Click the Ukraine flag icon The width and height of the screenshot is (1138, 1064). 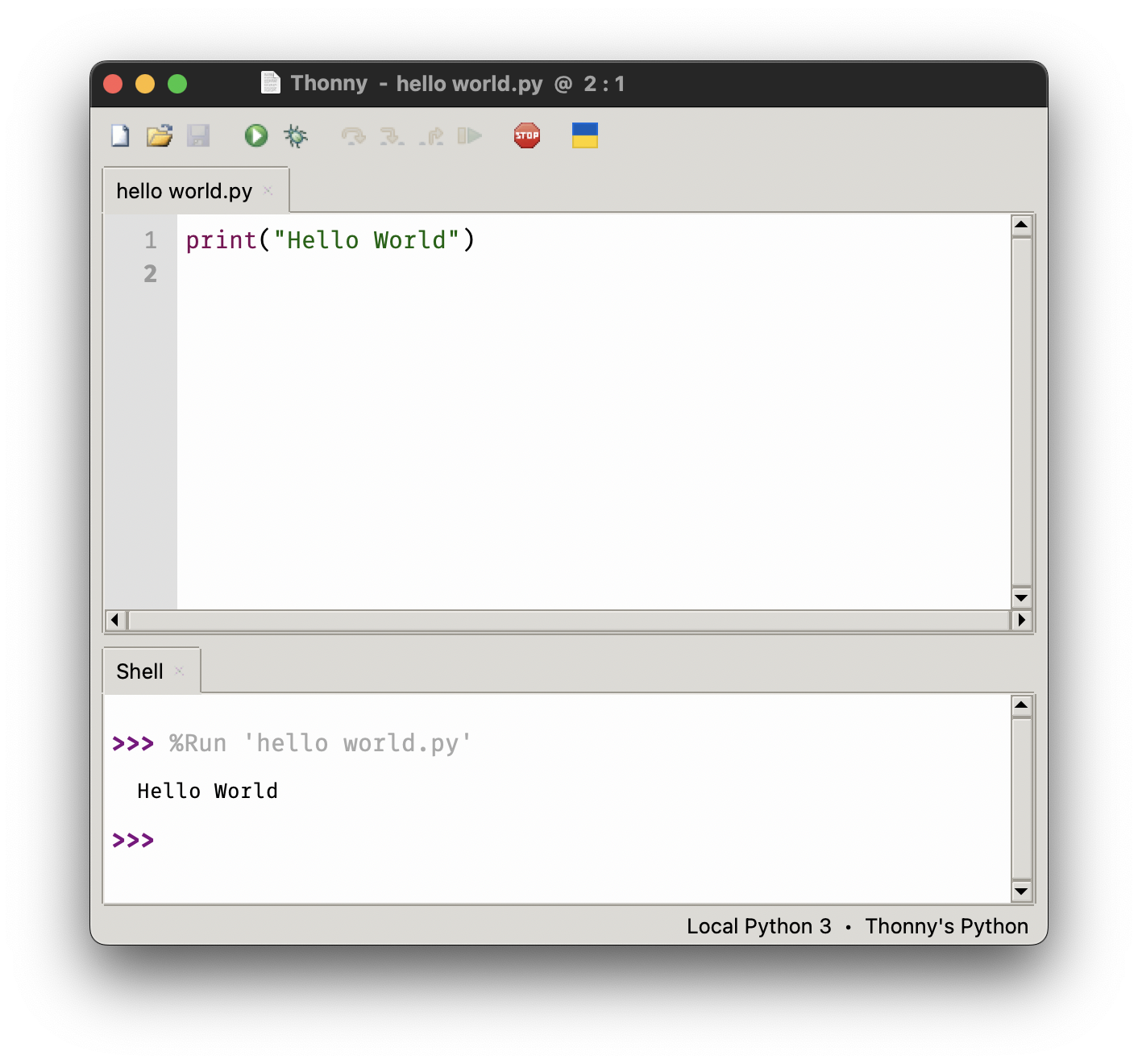(x=584, y=135)
